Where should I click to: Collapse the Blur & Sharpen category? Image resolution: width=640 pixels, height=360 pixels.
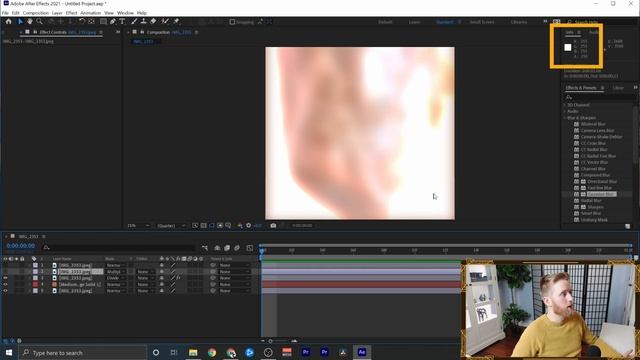point(565,118)
